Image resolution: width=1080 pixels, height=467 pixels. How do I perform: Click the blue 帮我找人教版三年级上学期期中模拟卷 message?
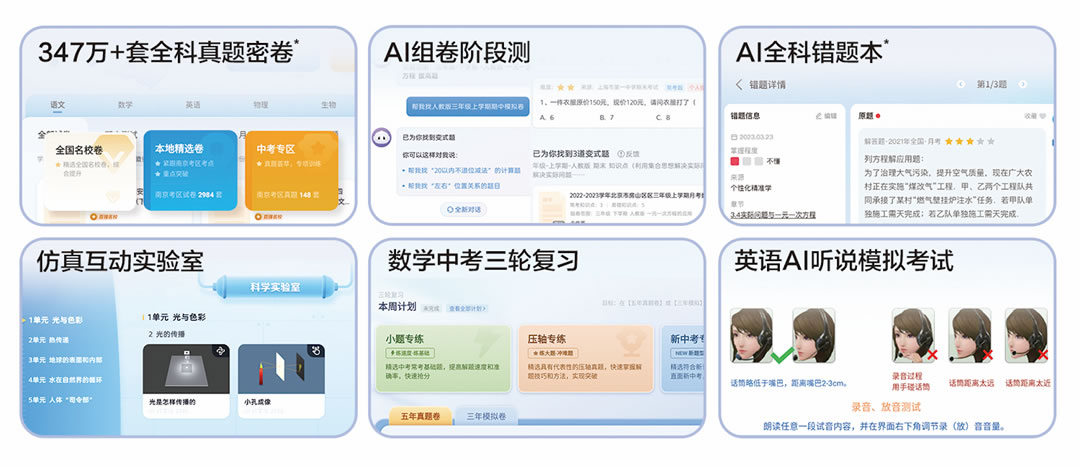468,107
